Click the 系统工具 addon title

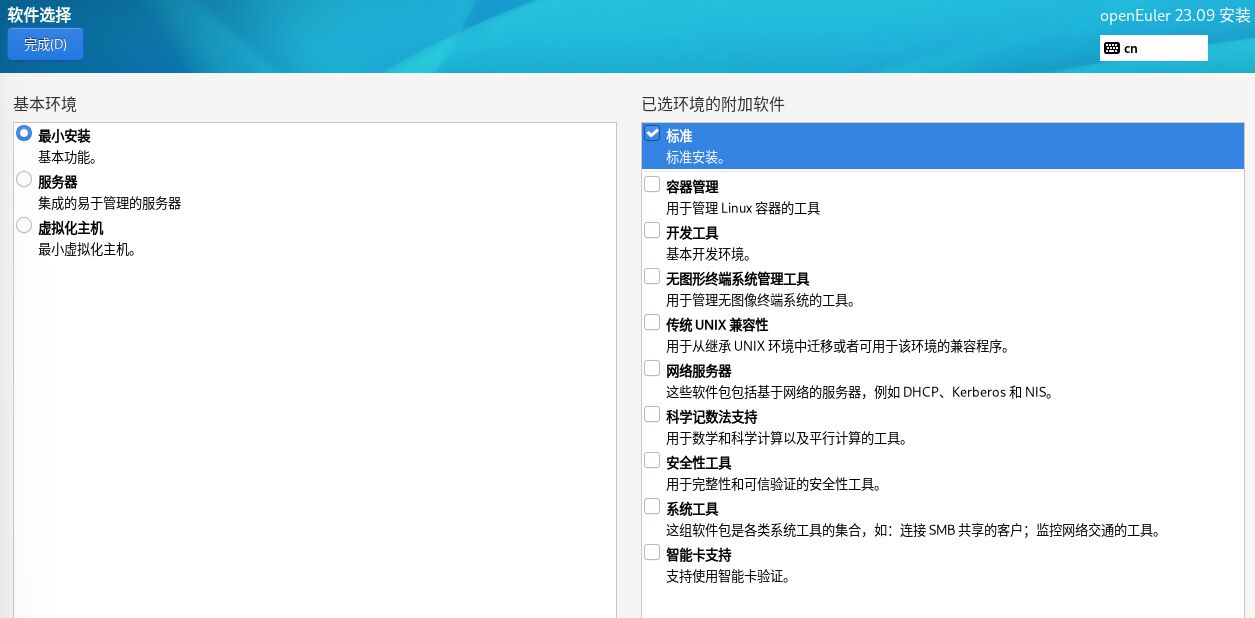click(692, 509)
